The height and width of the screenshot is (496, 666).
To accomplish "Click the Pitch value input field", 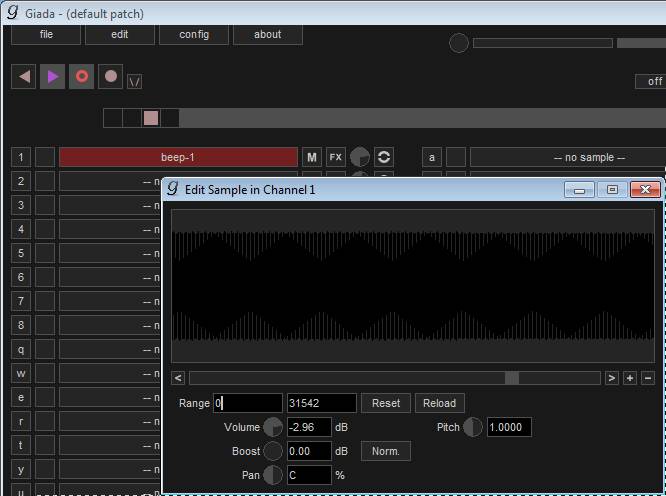I will [x=509, y=427].
